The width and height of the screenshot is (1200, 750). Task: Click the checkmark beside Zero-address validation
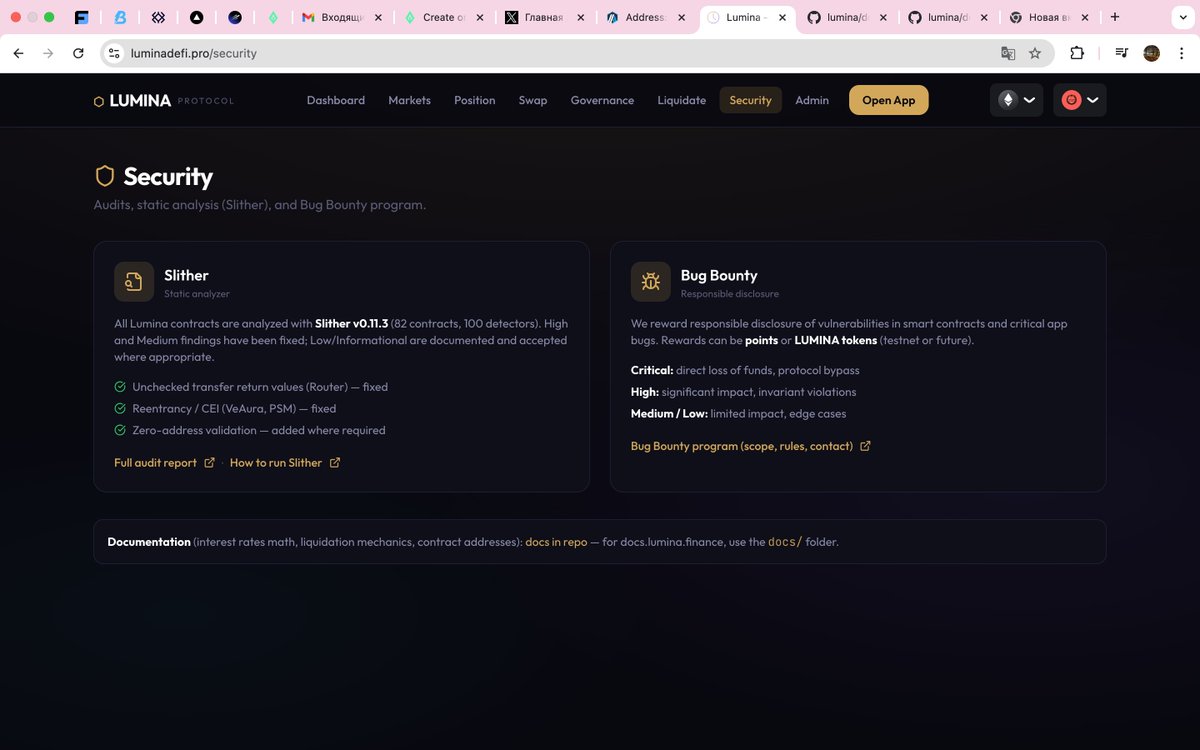[119, 430]
